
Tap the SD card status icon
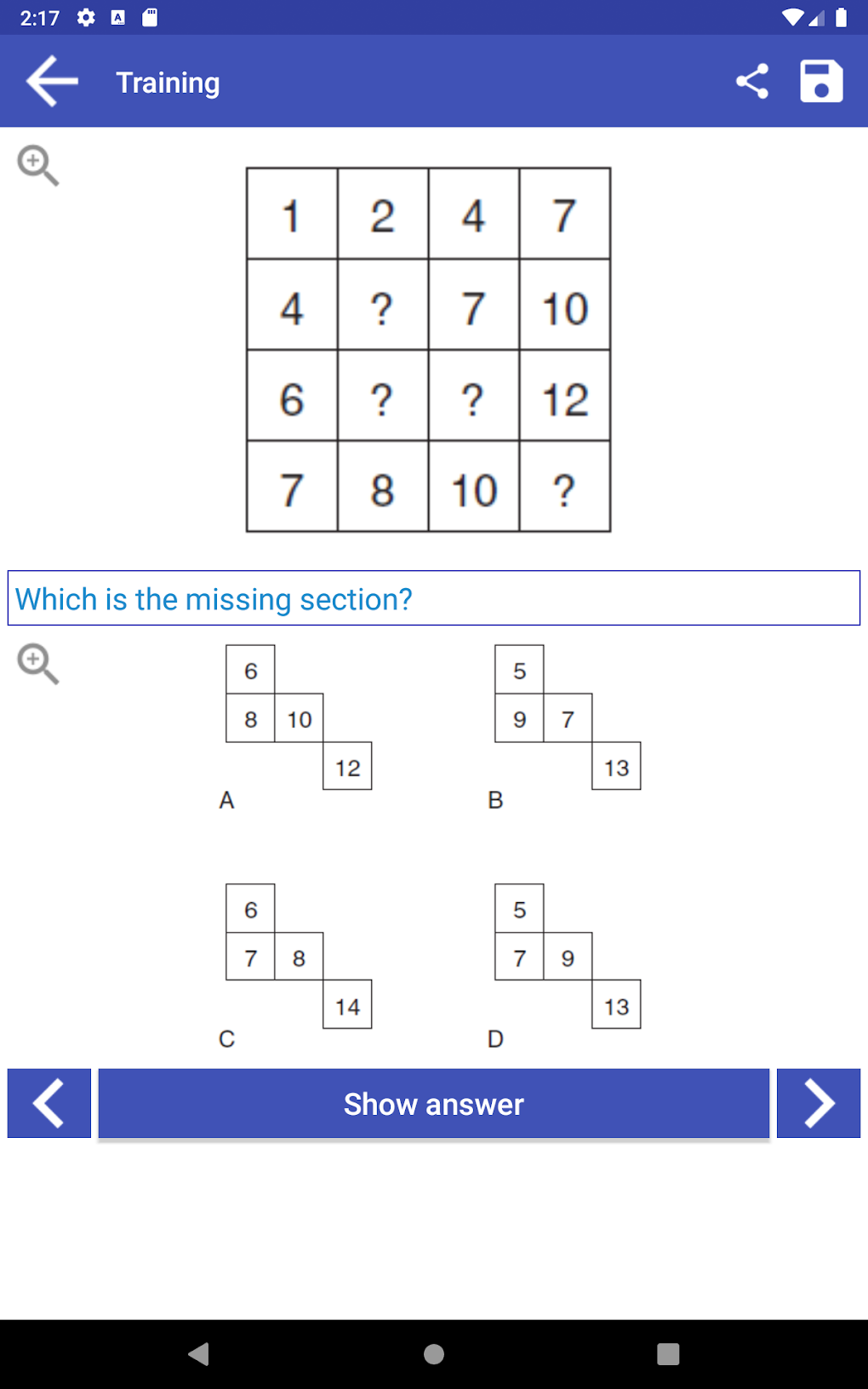pyautogui.click(x=150, y=18)
